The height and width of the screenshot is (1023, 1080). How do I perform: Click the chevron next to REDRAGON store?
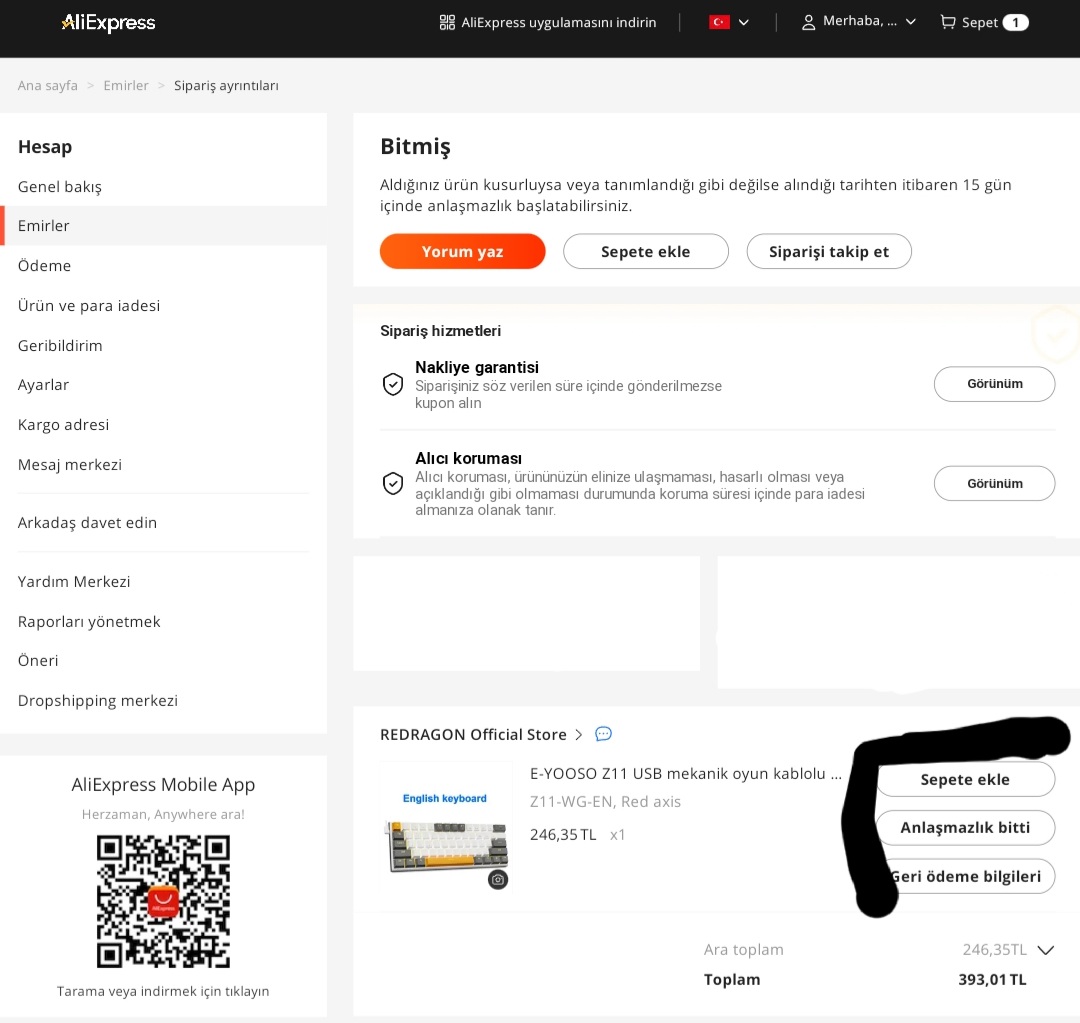(x=579, y=734)
